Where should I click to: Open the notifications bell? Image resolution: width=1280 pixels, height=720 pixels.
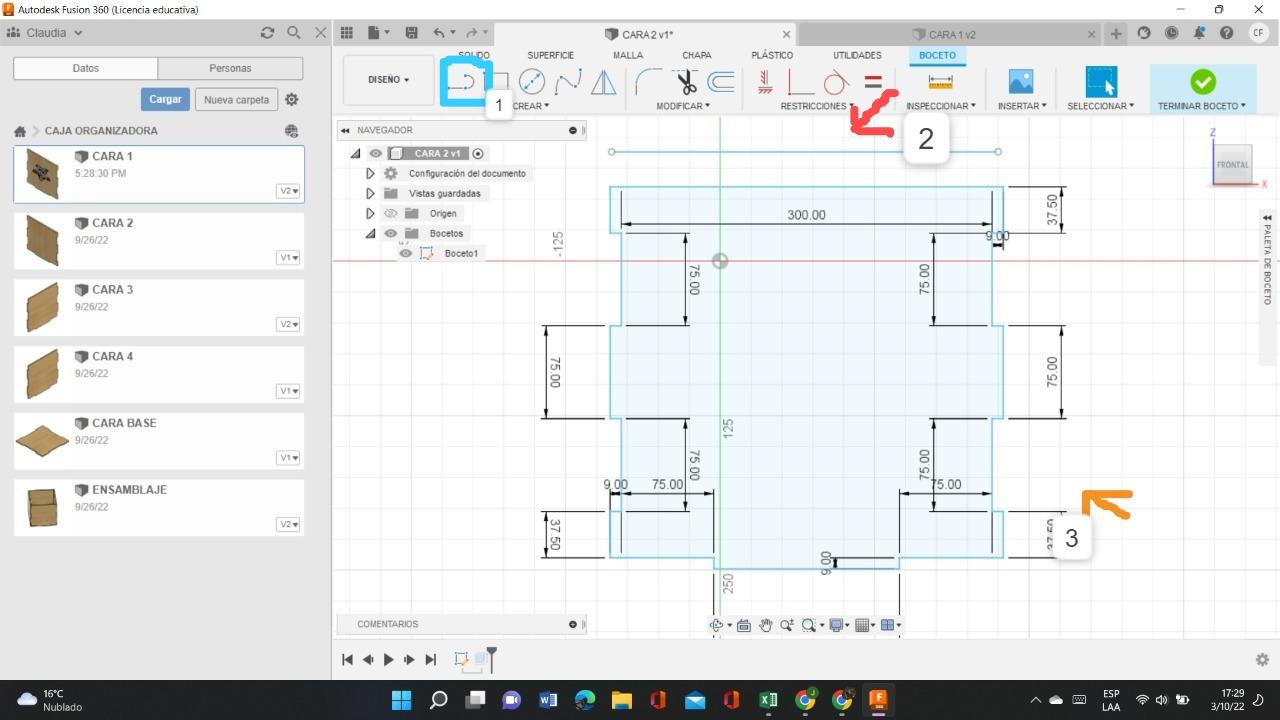(1200, 33)
